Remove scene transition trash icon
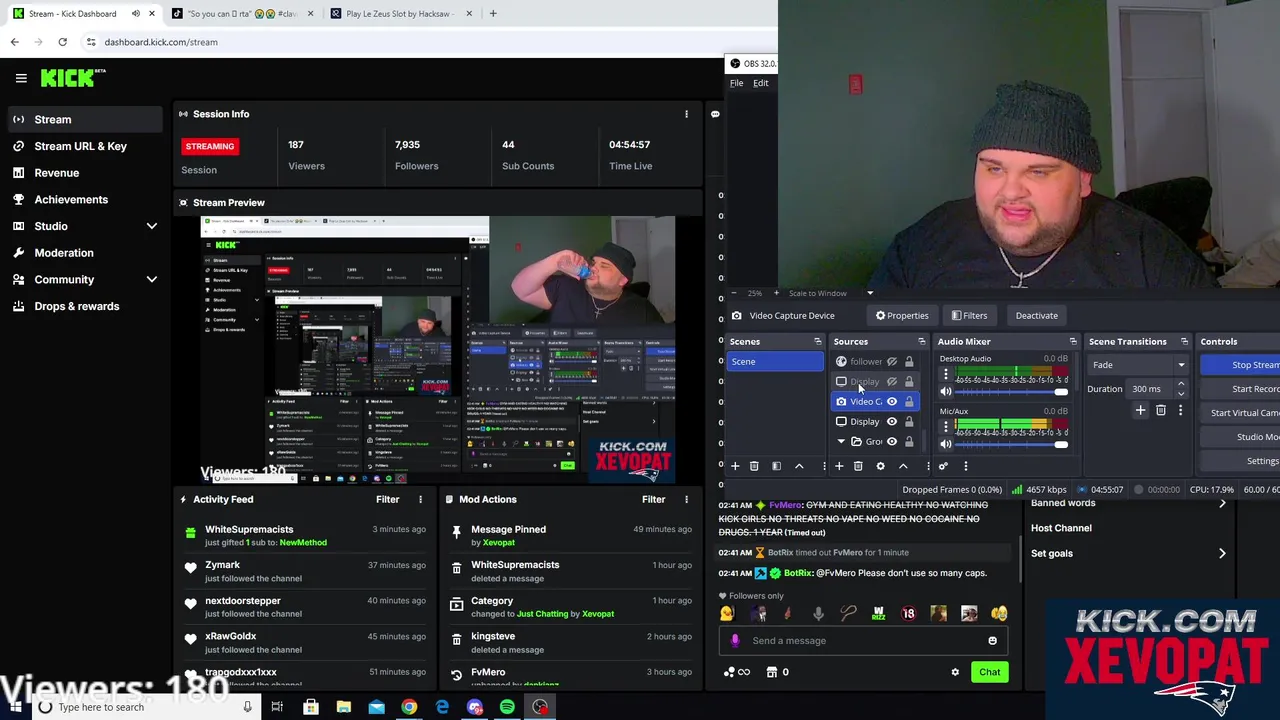The height and width of the screenshot is (720, 1280). click(x=1161, y=410)
